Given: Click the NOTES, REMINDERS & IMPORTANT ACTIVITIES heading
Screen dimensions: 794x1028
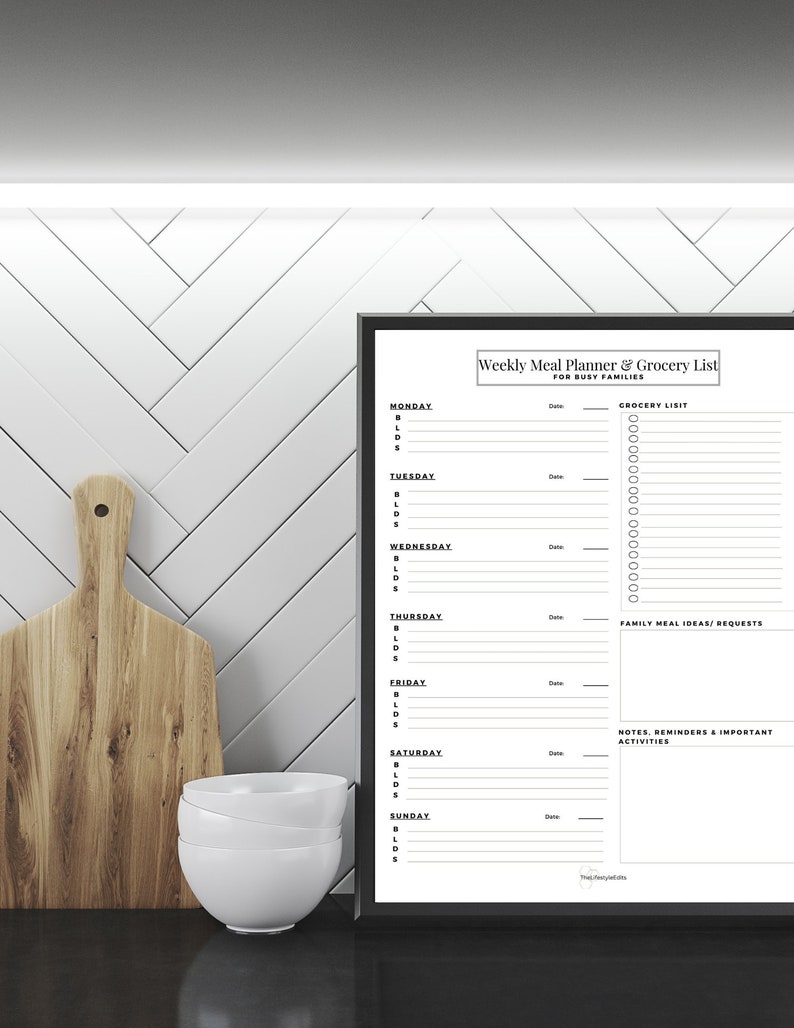Looking at the screenshot, I should 696,737.
